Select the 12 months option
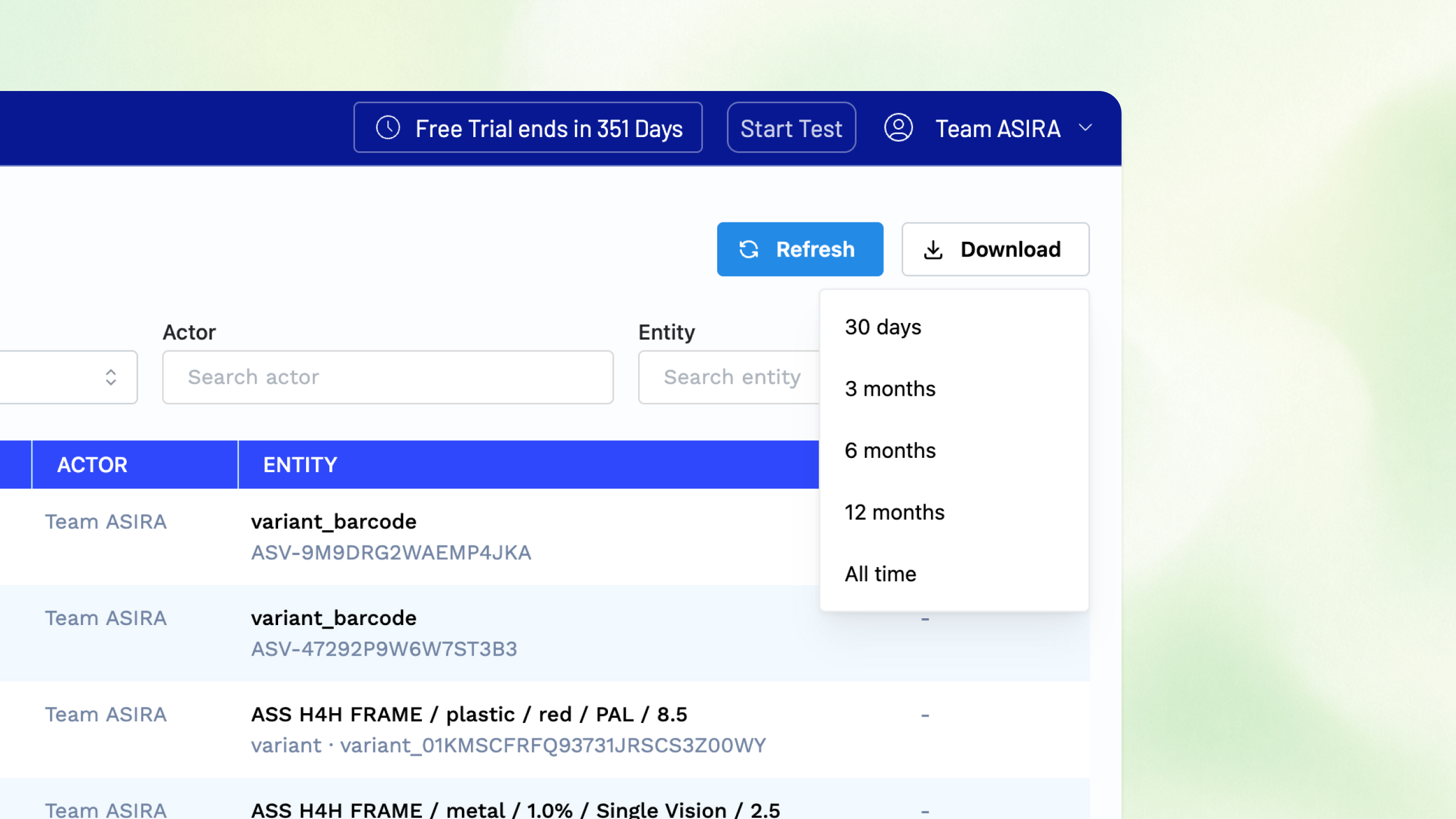Viewport: 1456px width, 819px height. point(954,512)
